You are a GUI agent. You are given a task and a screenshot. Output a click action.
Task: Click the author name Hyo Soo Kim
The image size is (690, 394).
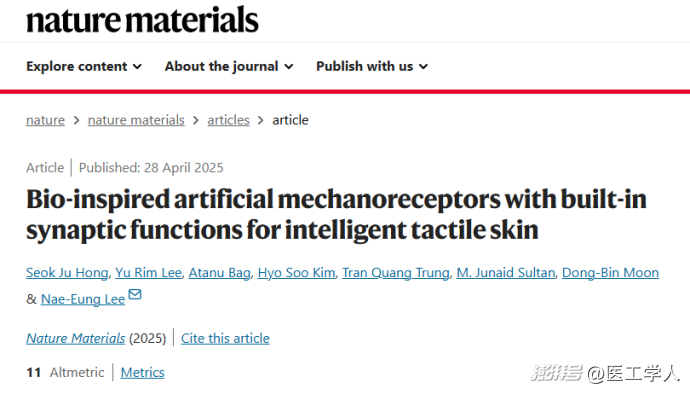[296, 272]
